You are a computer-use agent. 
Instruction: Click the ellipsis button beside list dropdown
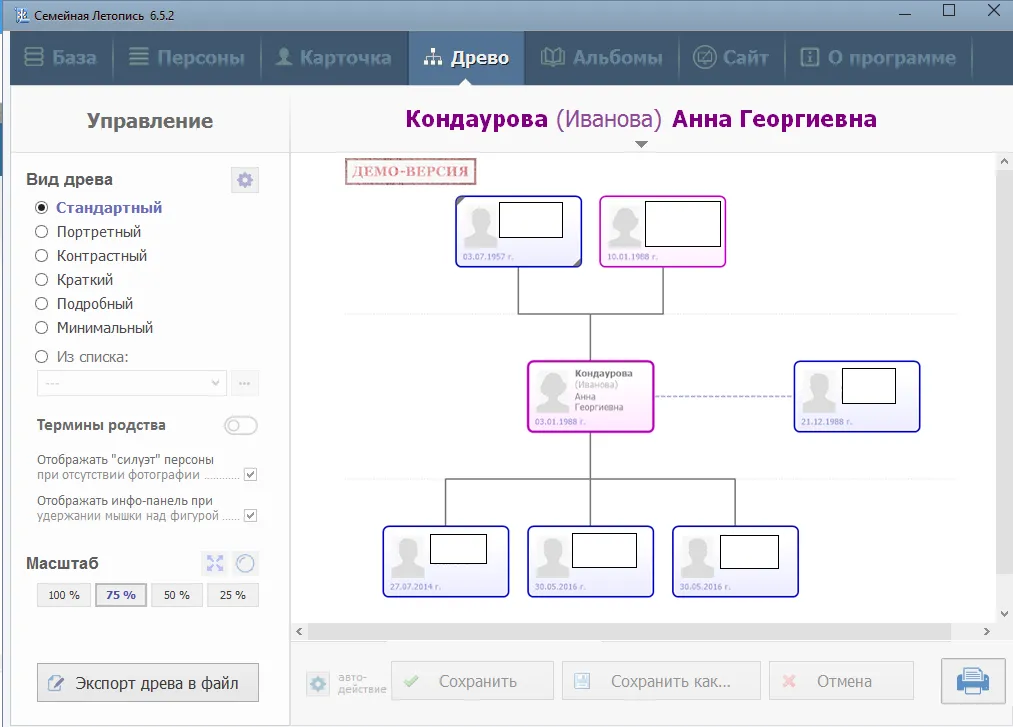pyautogui.click(x=245, y=383)
